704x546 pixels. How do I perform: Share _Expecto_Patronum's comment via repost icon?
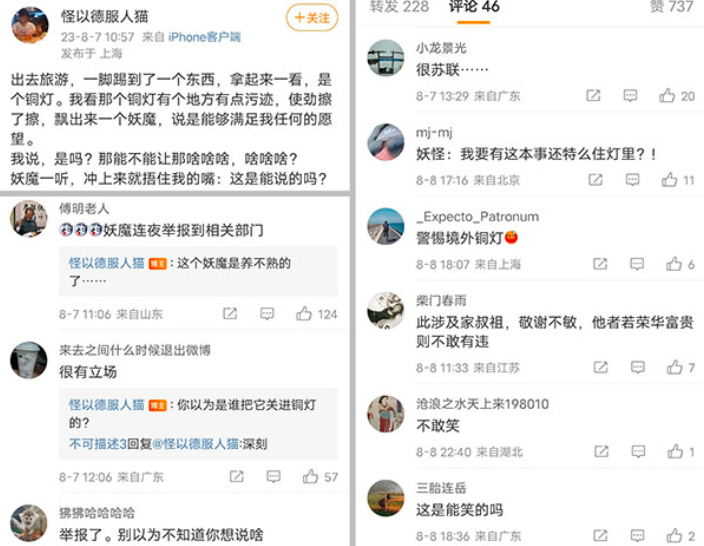tap(600, 264)
